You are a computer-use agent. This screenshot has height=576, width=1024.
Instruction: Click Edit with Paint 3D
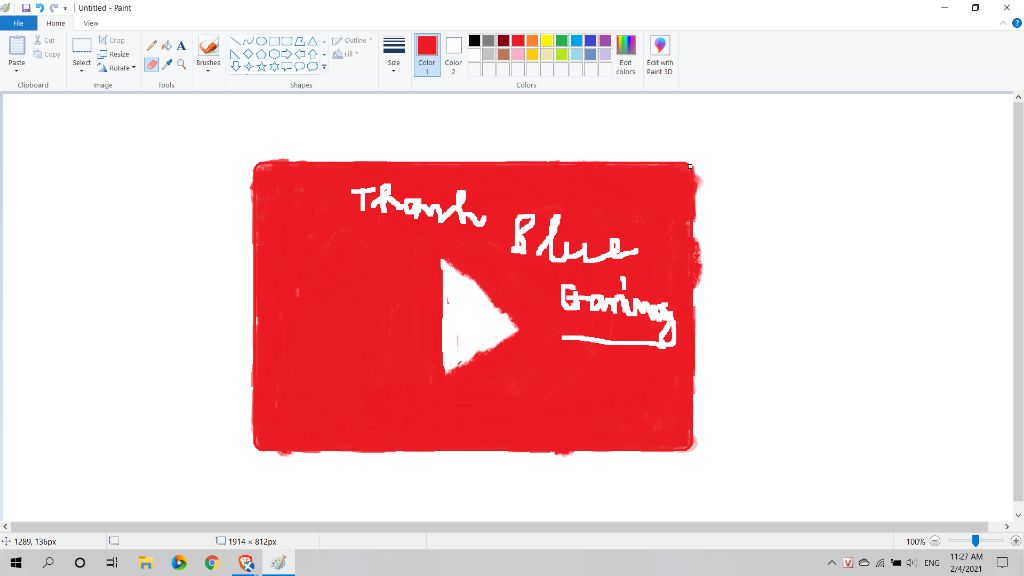[x=660, y=54]
